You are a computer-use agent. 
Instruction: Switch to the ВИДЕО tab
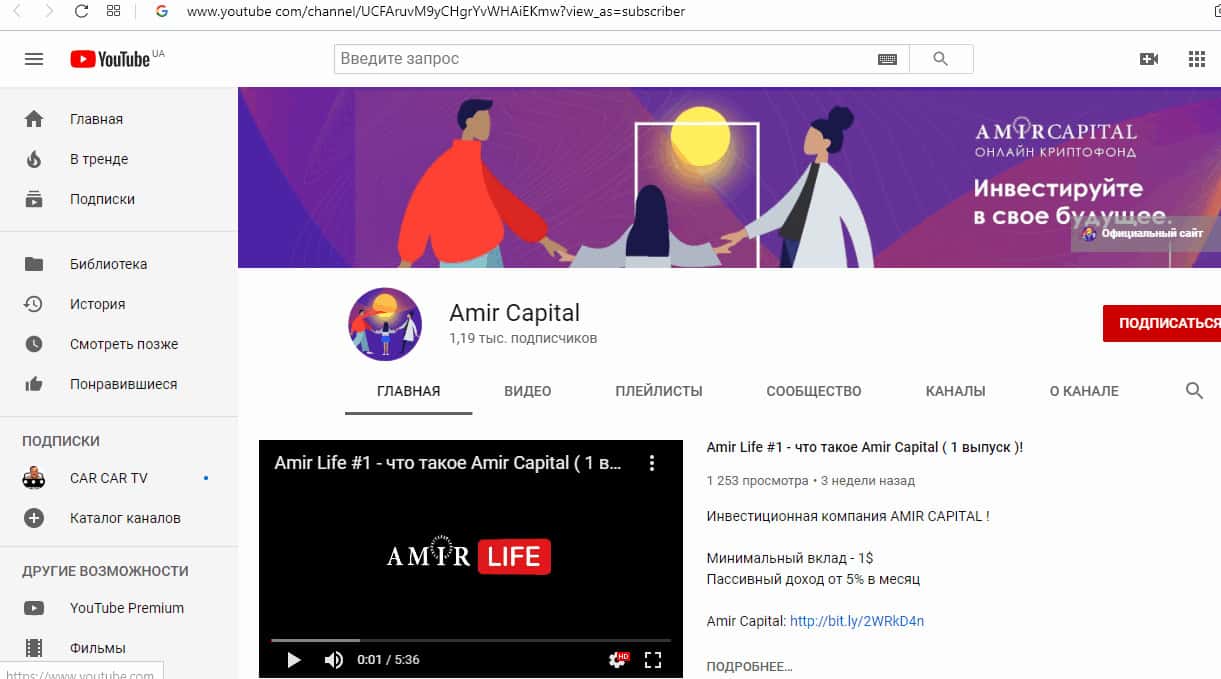click(528, 391)
